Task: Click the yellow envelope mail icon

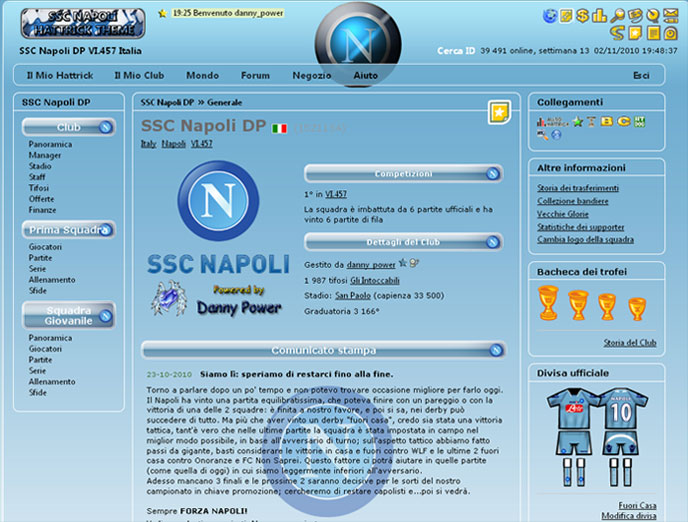Action: click(671, 16)
